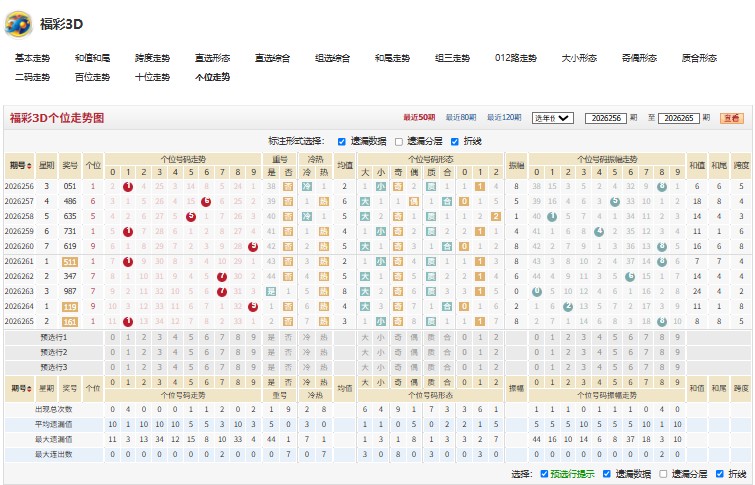
Task: Select 小 in 预选行3
Action: tap(381, 367)
